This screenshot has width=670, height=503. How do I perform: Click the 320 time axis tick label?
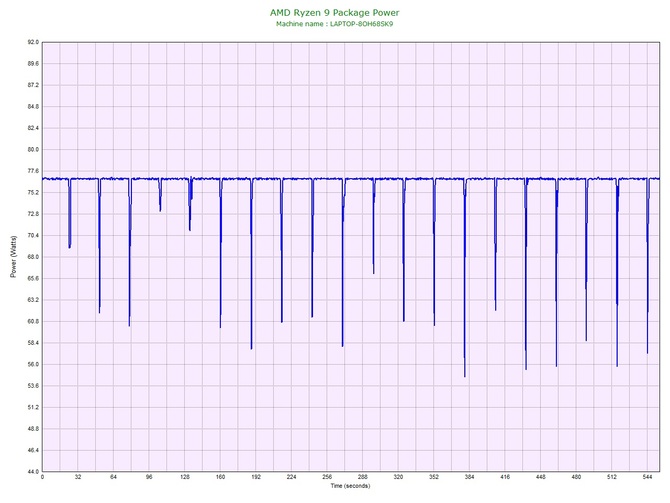(398, 477)
